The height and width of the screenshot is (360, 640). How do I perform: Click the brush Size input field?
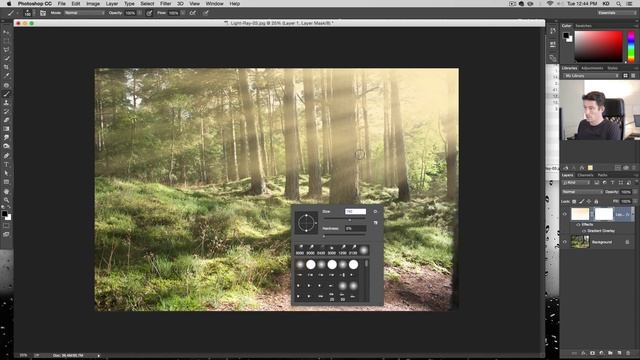click(x=355, y=211)
